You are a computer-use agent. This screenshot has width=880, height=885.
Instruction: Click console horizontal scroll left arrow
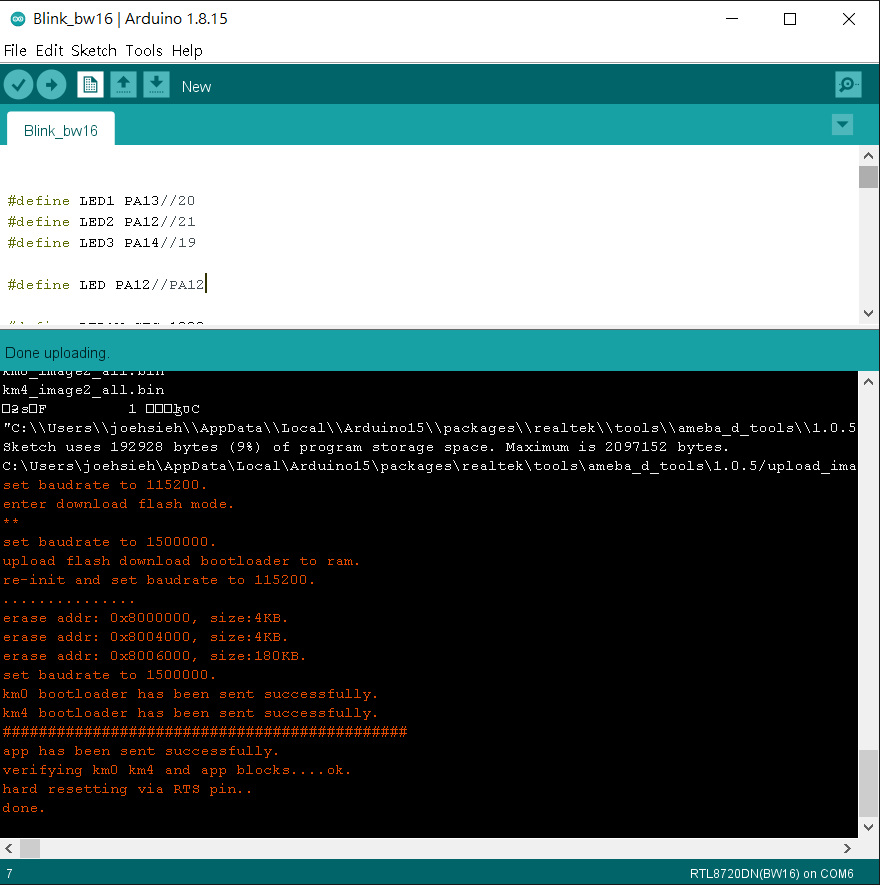point(9,848)
